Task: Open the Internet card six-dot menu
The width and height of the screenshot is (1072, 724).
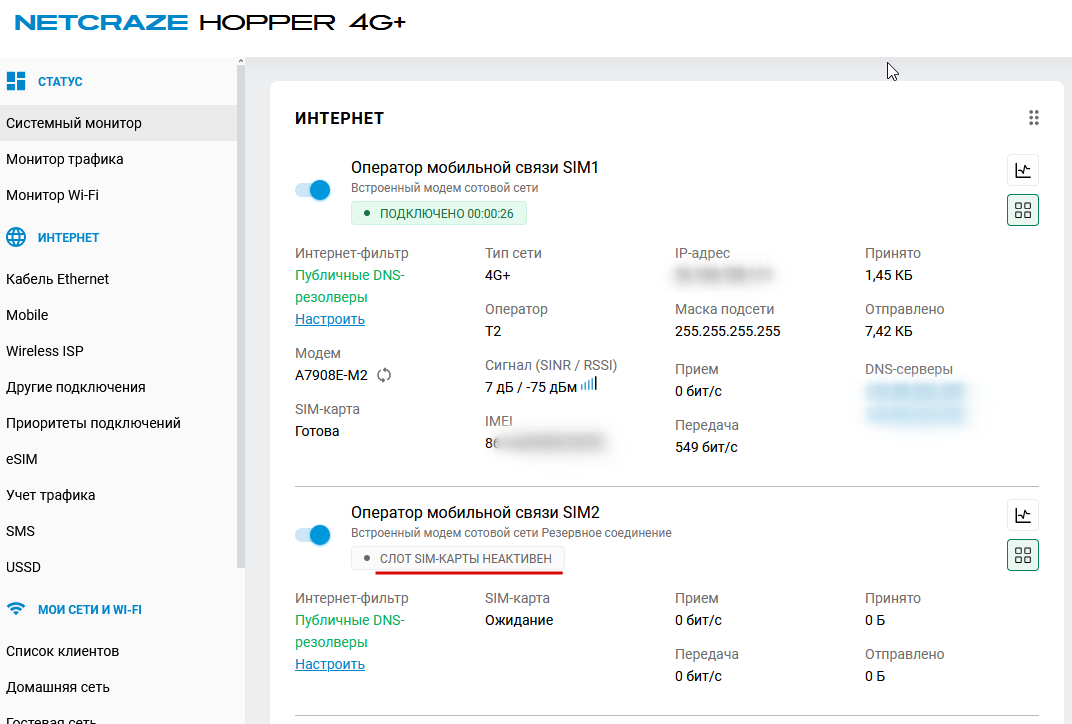Action: pyautogui.click(x=1034, y=118)
